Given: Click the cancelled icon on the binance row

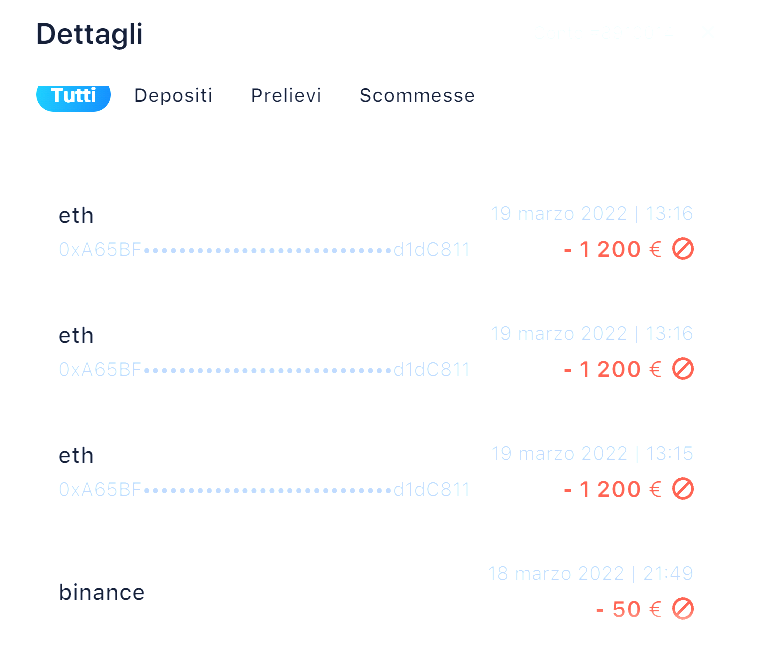Looking at the screenshot, I should tap(683, 608).
